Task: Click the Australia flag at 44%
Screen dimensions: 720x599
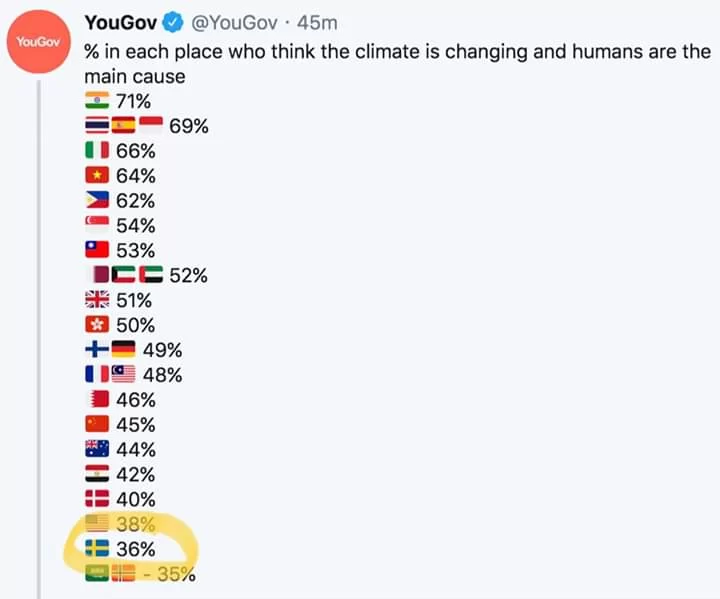Action: pos(98,449)
